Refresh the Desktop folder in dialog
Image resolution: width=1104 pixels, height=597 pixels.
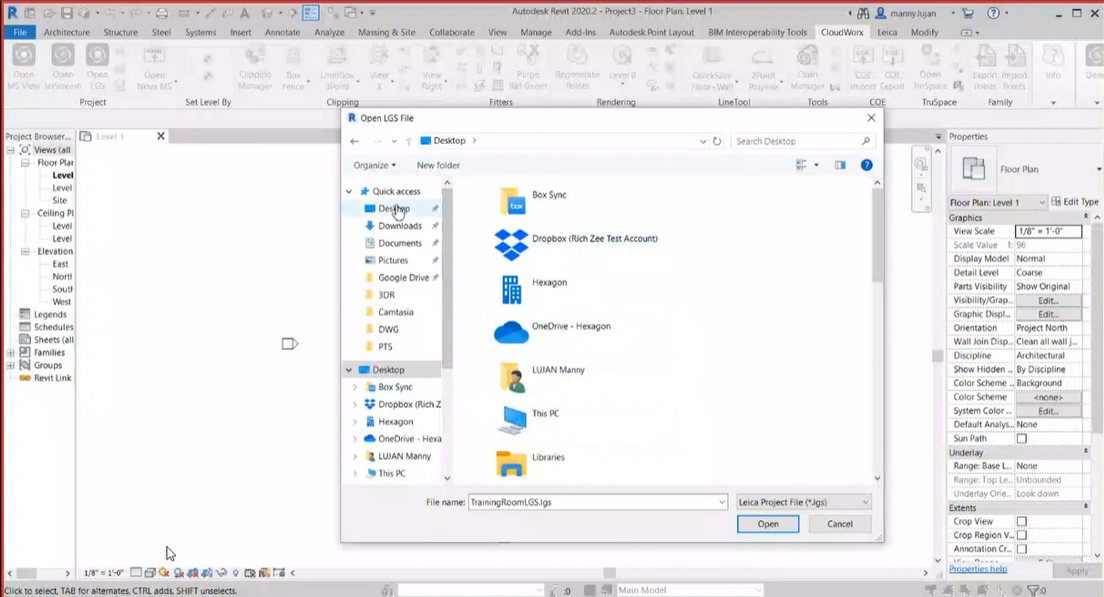tap(717, 141)
